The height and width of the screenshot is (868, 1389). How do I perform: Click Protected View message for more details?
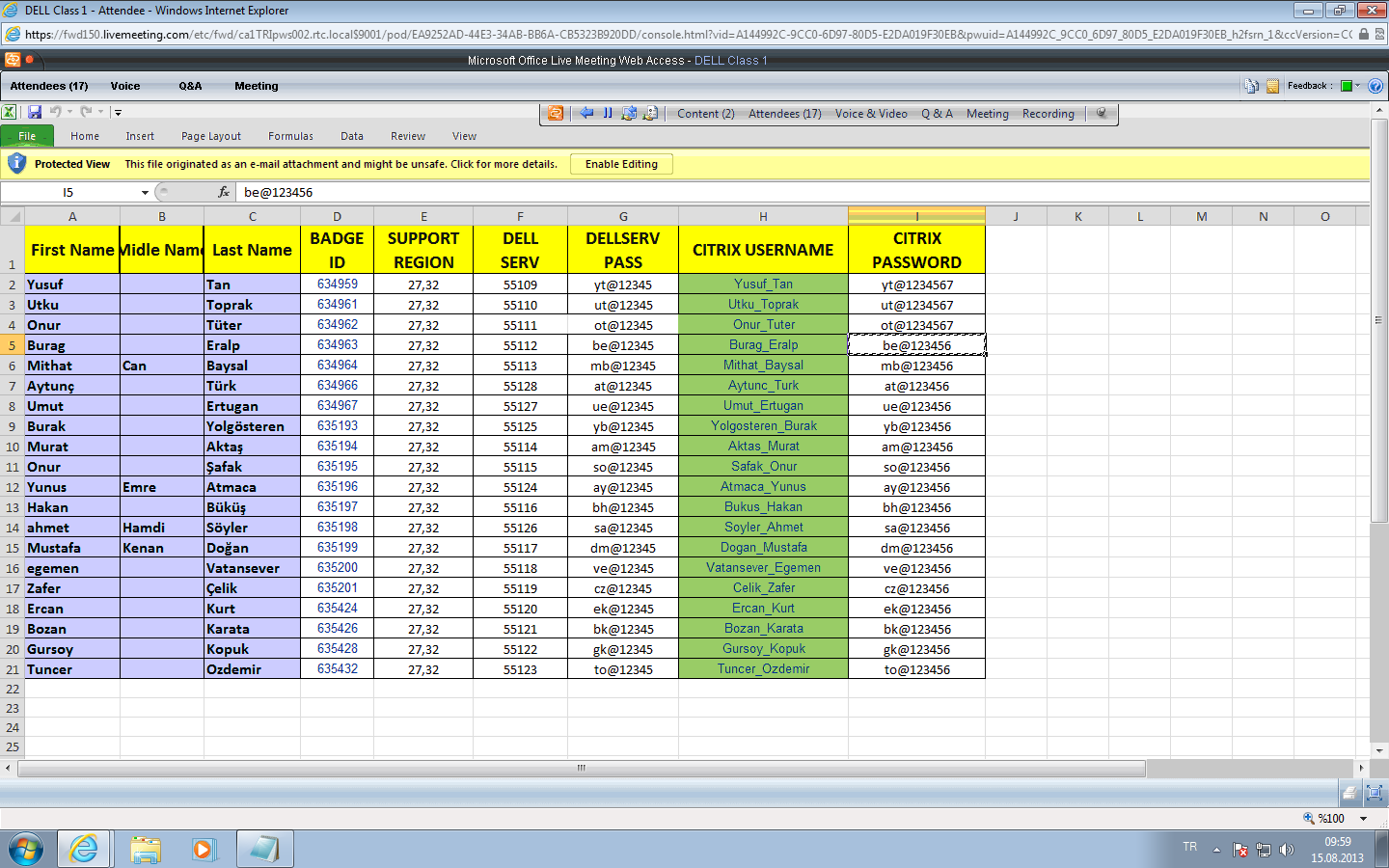click(341, 164)
